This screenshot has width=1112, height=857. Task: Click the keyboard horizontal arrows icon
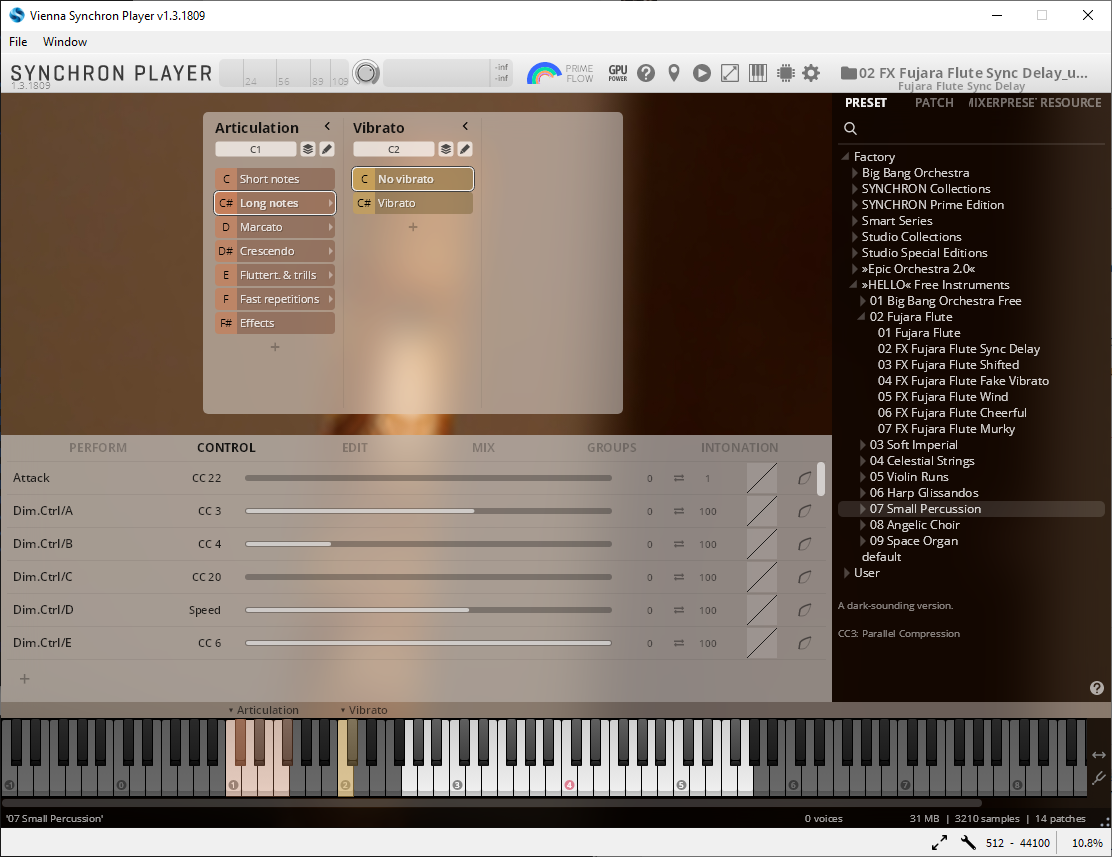click(x=1099, y=755)
